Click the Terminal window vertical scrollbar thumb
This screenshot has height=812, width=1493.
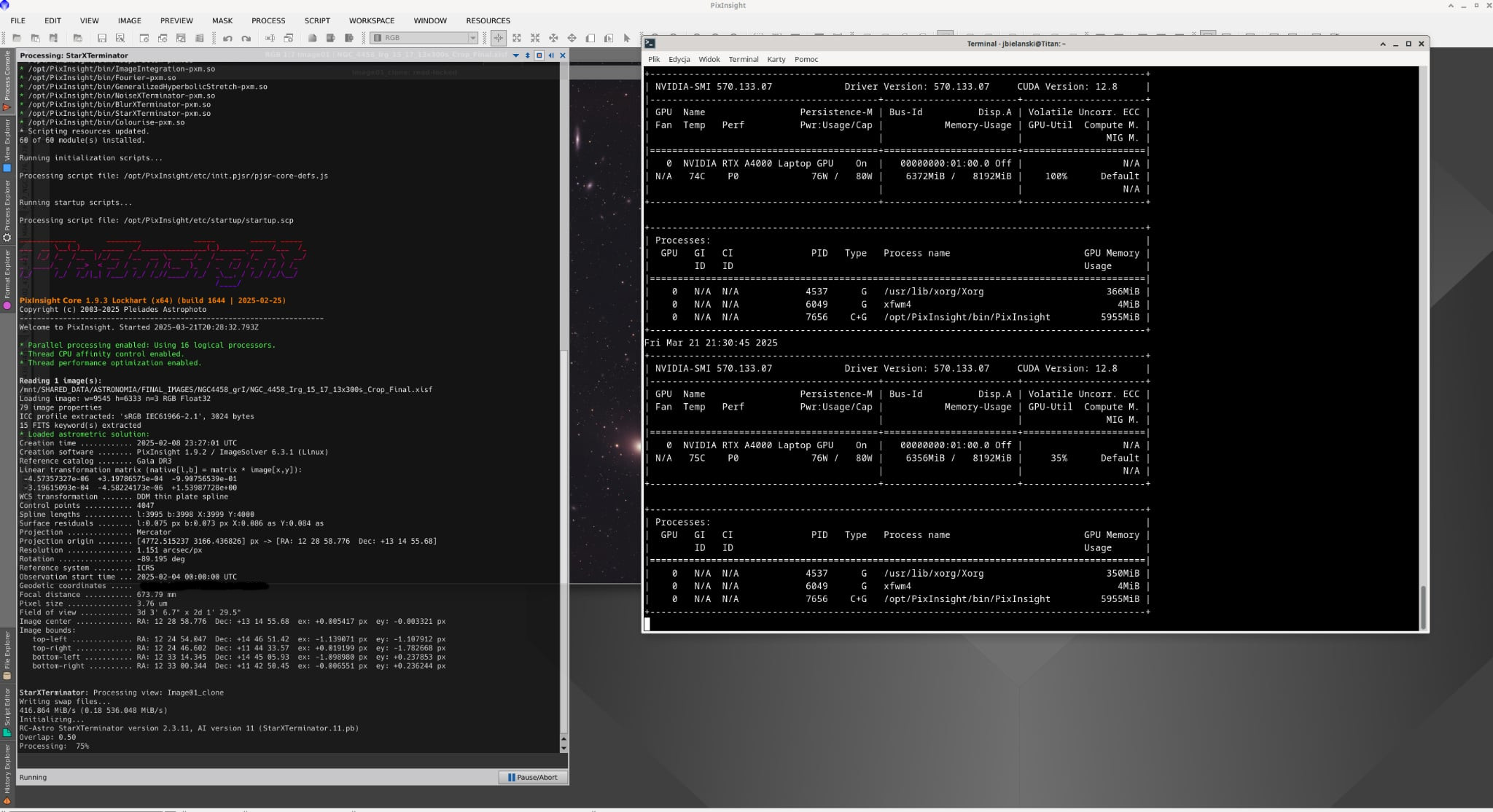pos(1423,606)
